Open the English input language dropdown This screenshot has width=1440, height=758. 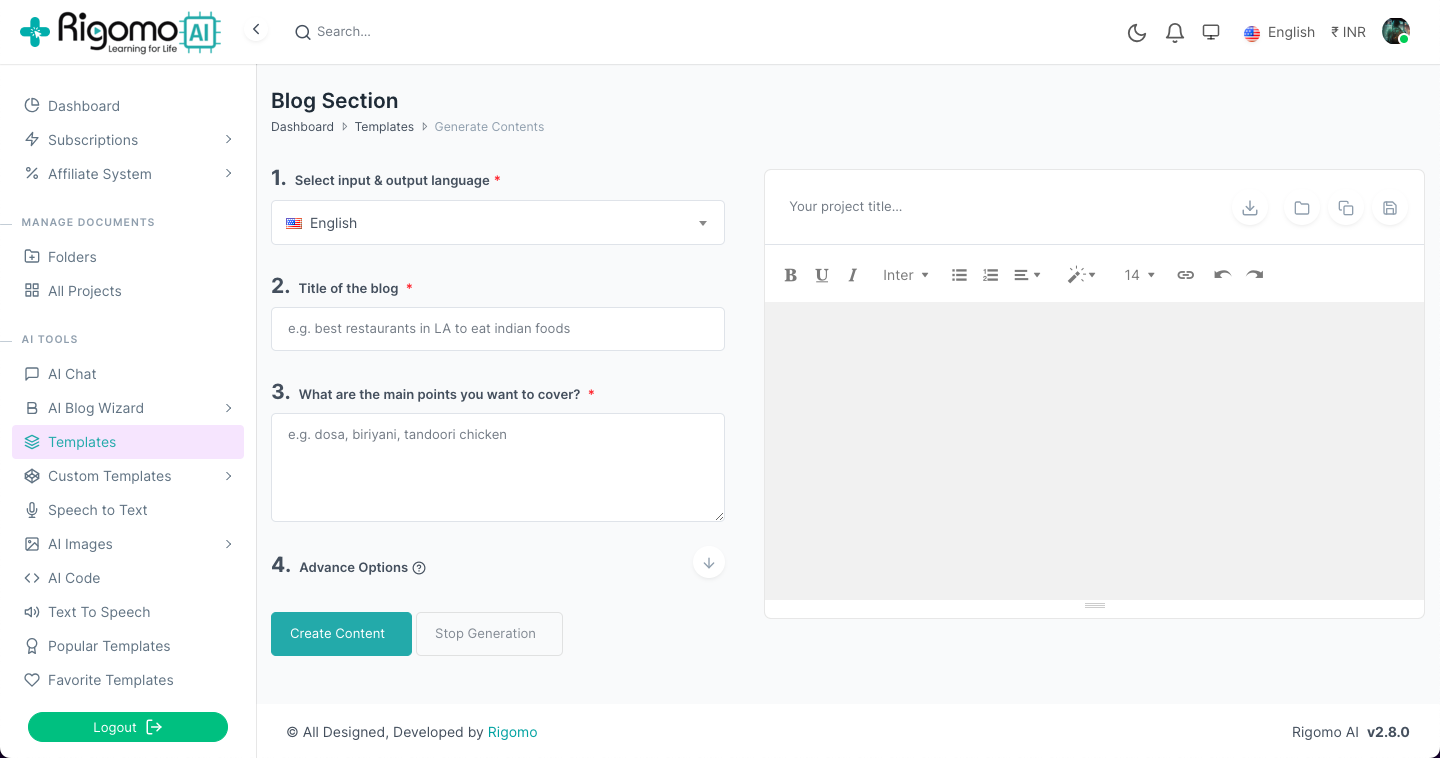pyautogui.click(x=497, y=223)
